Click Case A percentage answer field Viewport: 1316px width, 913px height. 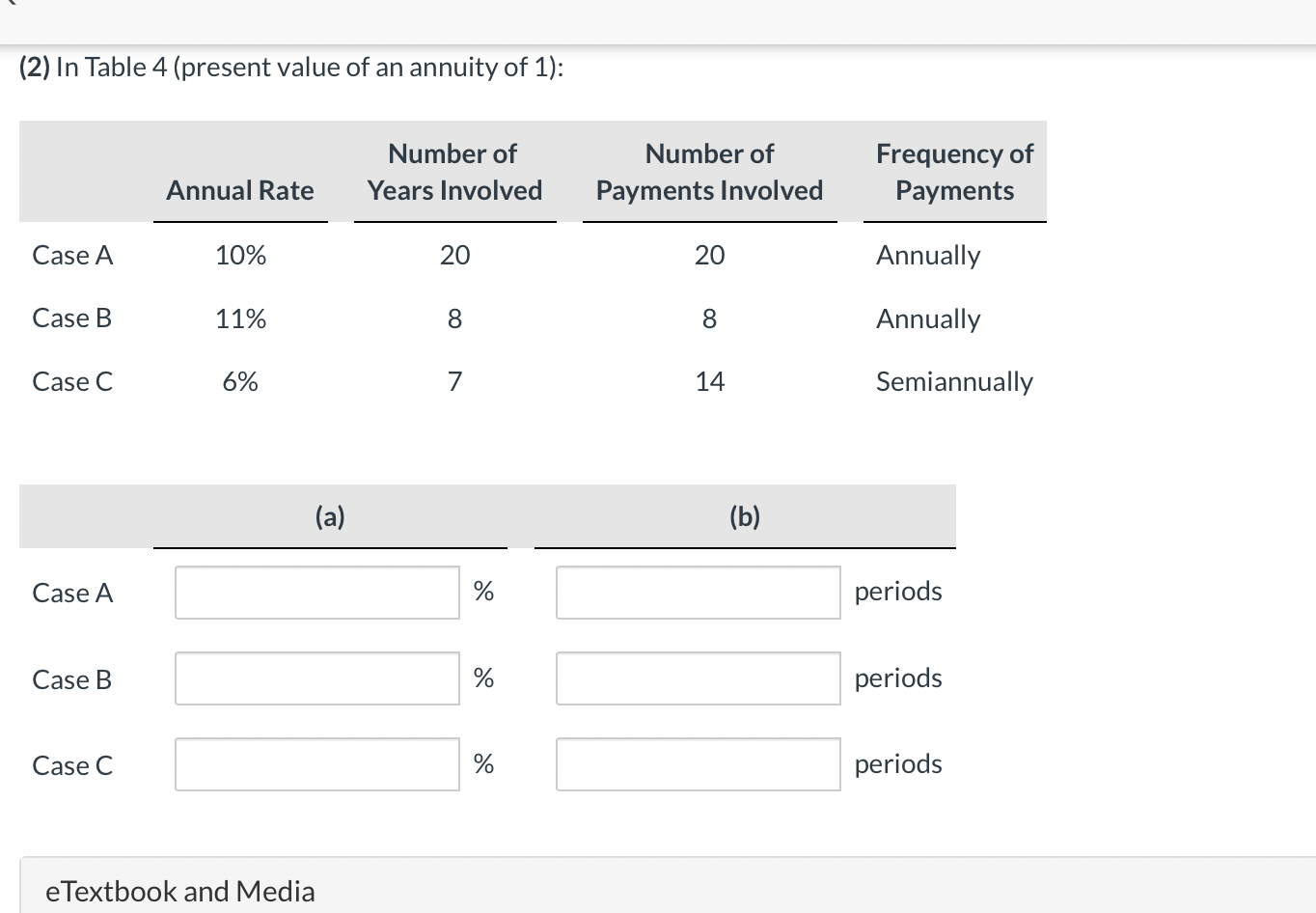tap(316, 593)
